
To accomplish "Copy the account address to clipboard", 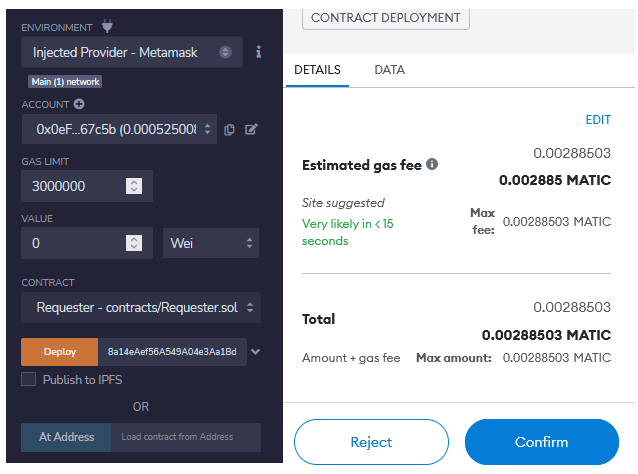I will (229, 129).
